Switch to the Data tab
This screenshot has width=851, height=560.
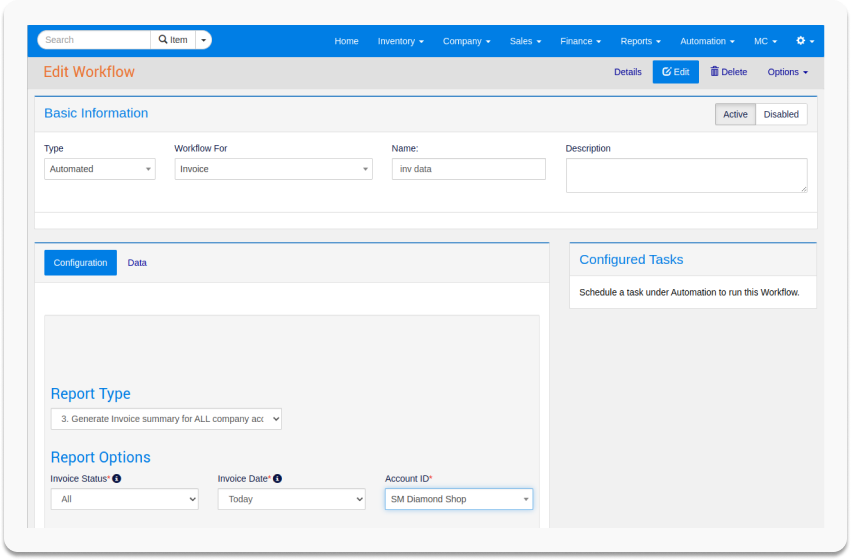point(137,263)
